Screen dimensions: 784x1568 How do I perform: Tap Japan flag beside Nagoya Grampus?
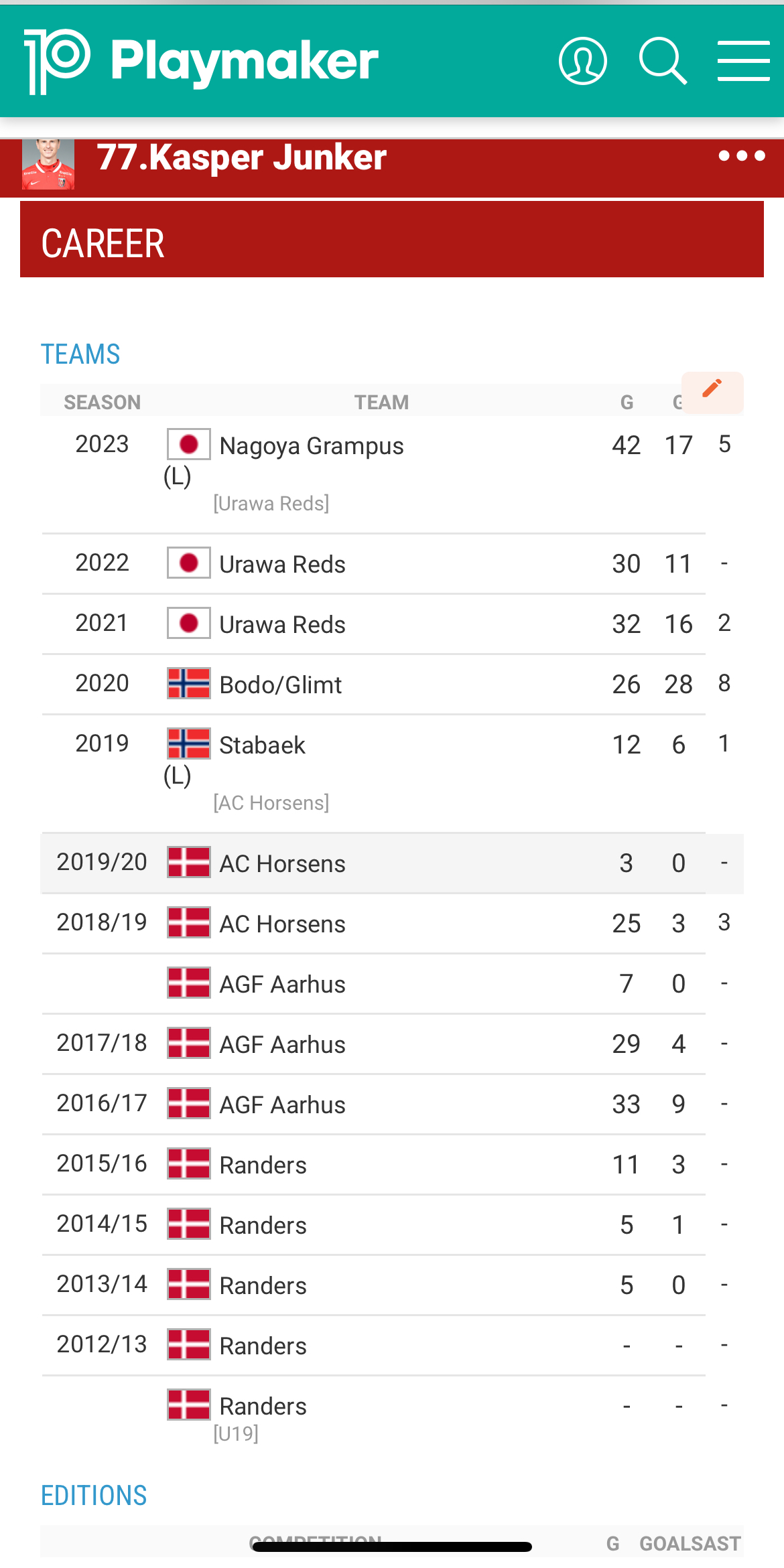tap(188, 444)
